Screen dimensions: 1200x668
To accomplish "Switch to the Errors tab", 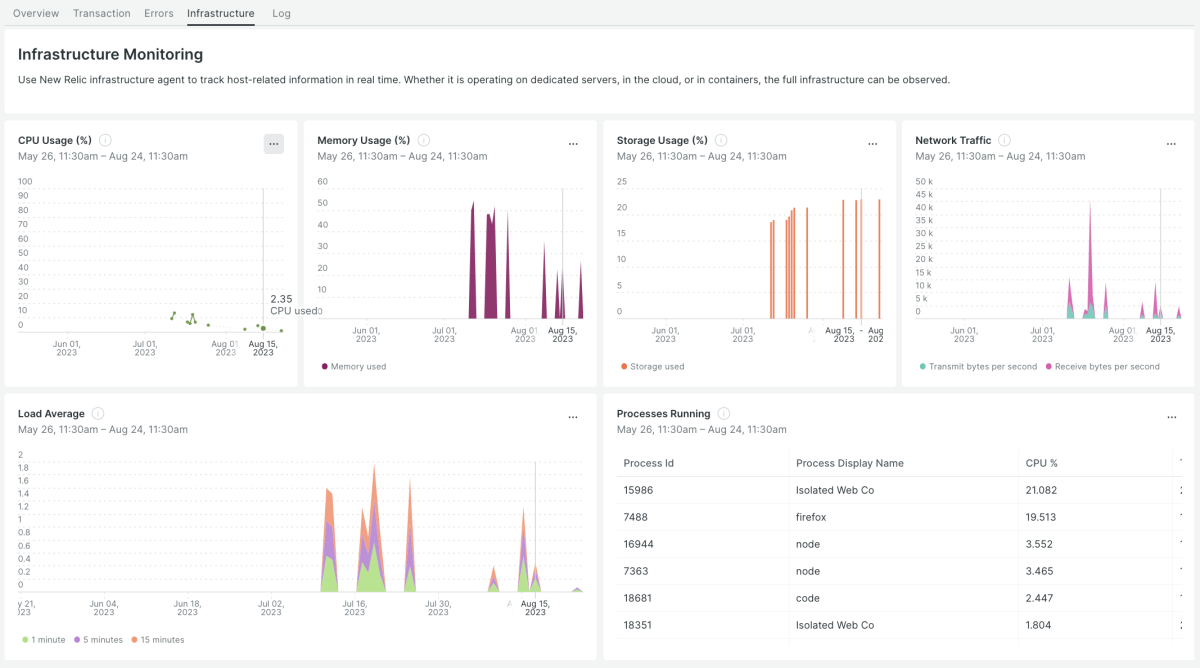I will (158, 13).
